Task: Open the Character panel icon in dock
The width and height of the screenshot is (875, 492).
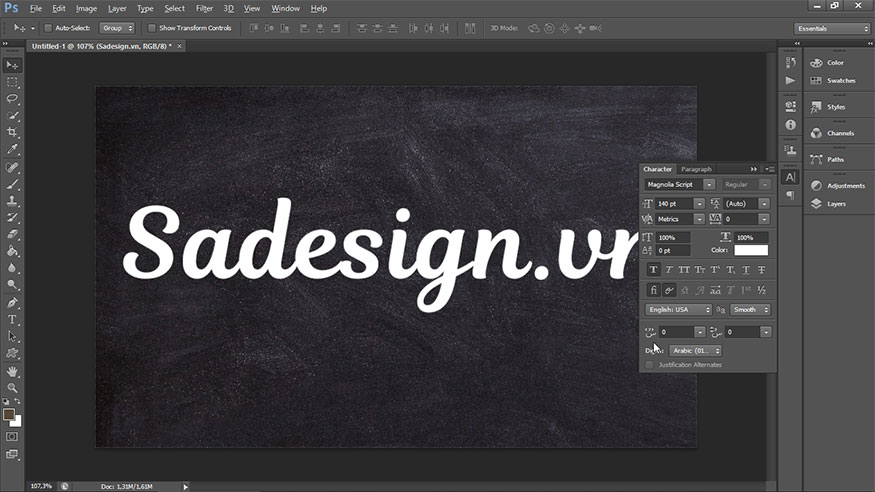Action: (x=790, y=177)
